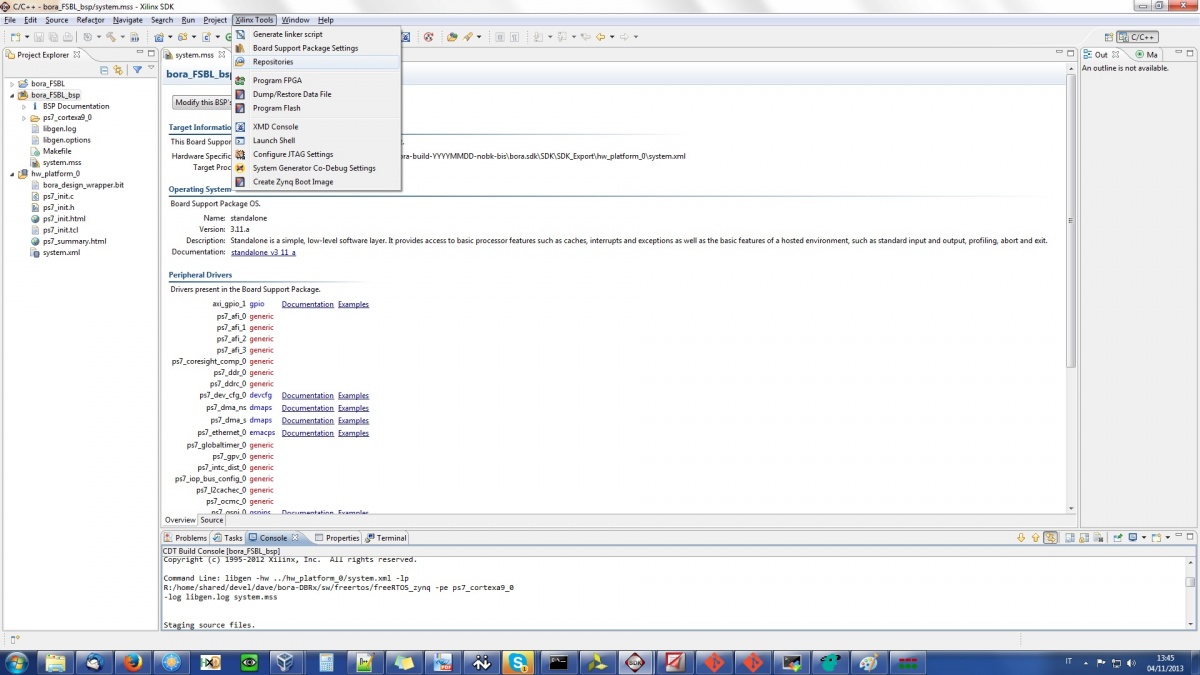This screenshot has width=1200, height=675.
Task: Click the Skype taskbar icon
Action: point(518,662)
